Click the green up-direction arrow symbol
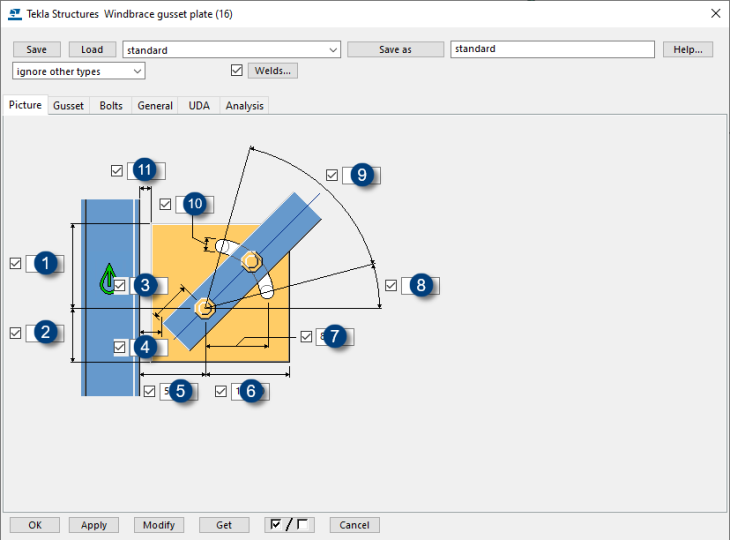The height and width of the screenshot is (540, 730). coord(108,279)
